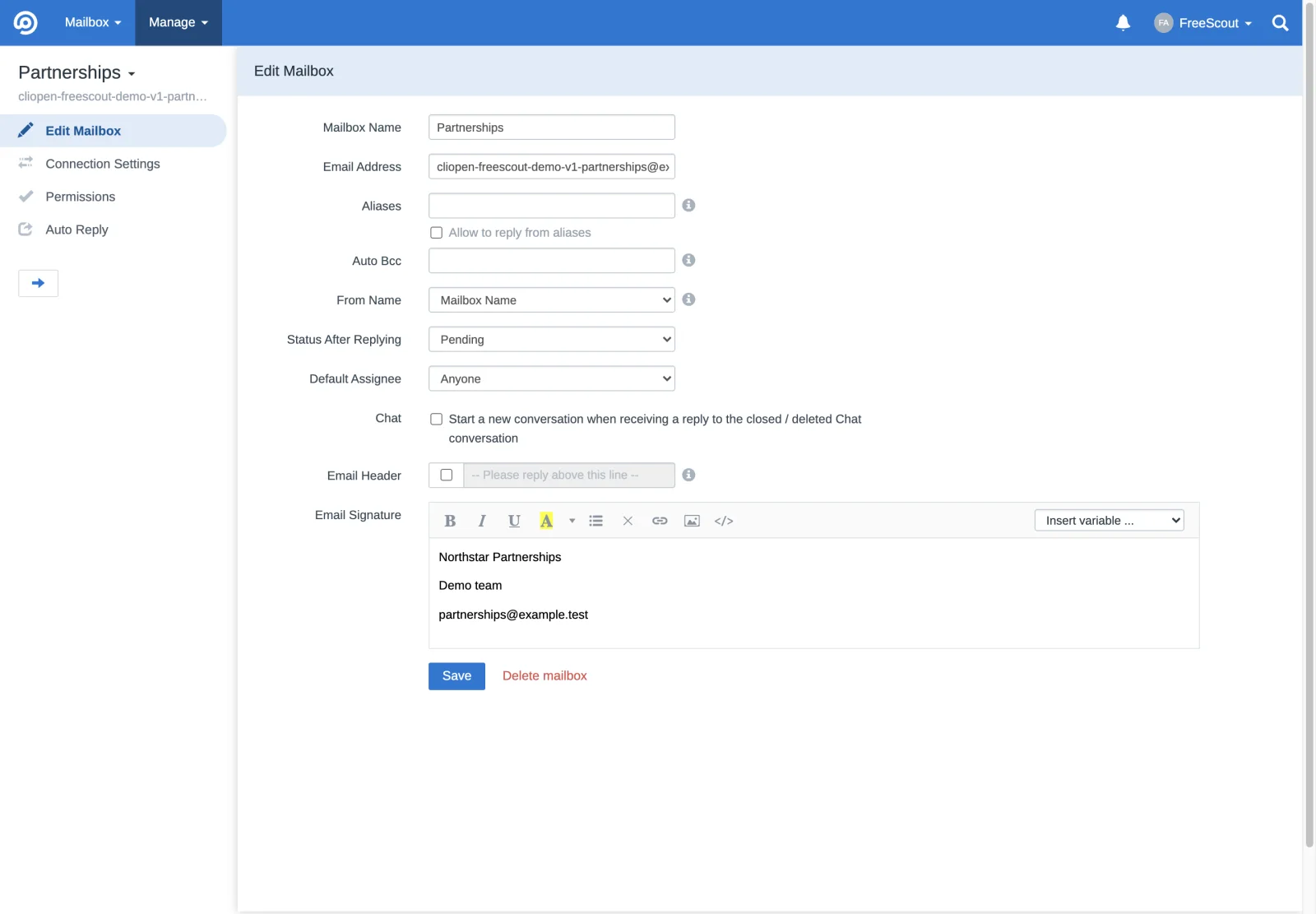Viewport: 1316px width, 914px height.
Task: Open the Manage top menu
Action: (x=178, y=22)
